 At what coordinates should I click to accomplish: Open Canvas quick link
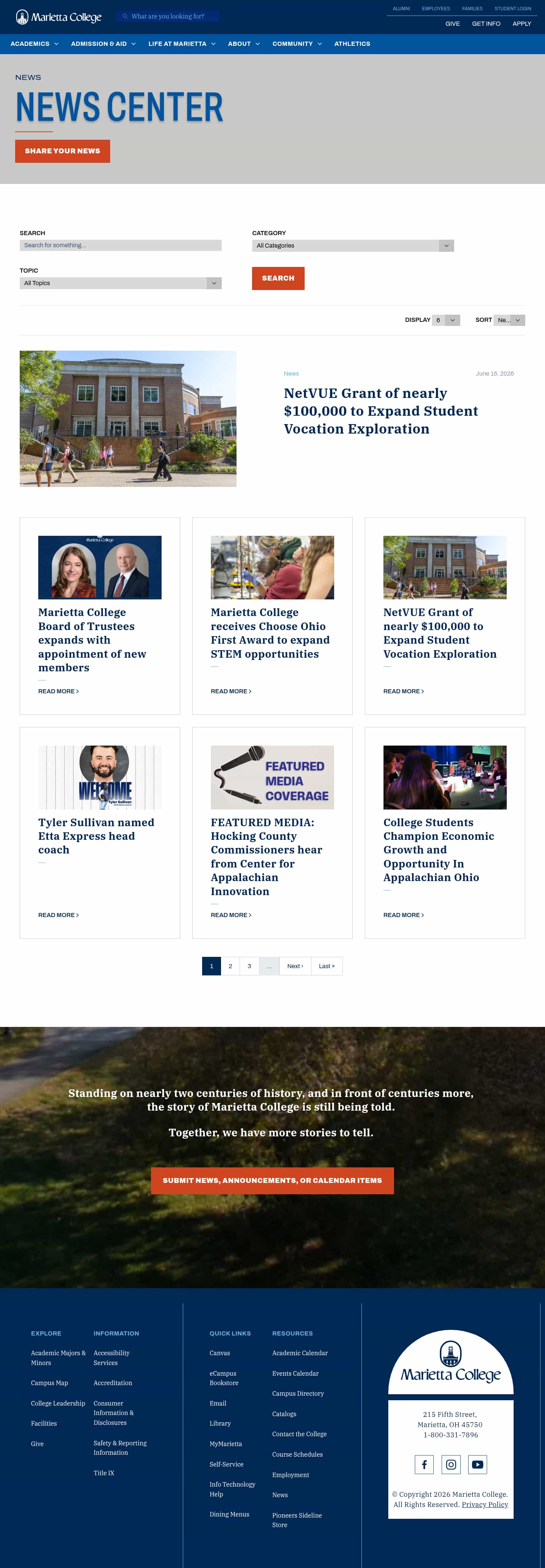[220, 1353]
